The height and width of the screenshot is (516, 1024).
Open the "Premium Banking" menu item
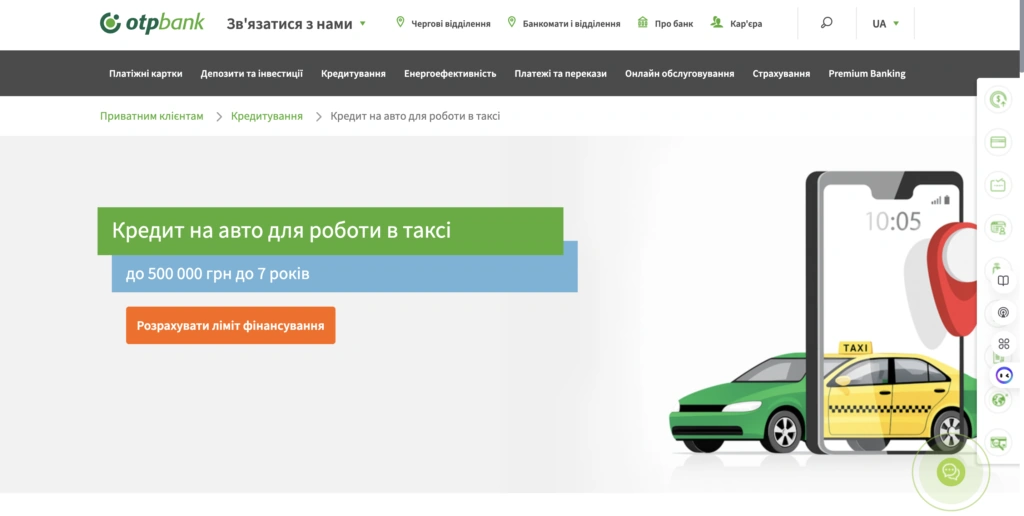pos(866,73)
